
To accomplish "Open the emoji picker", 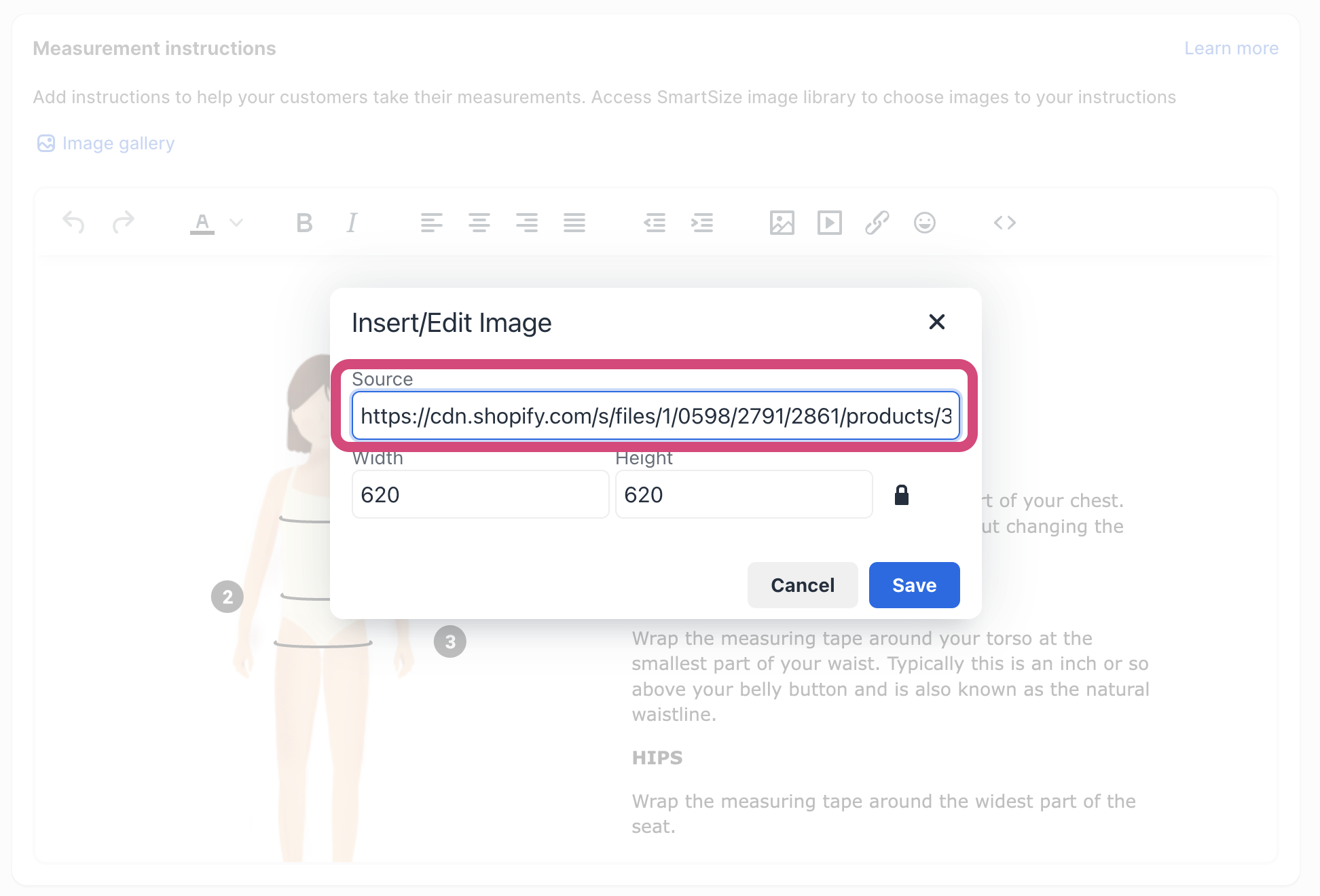I will [925, 223].
